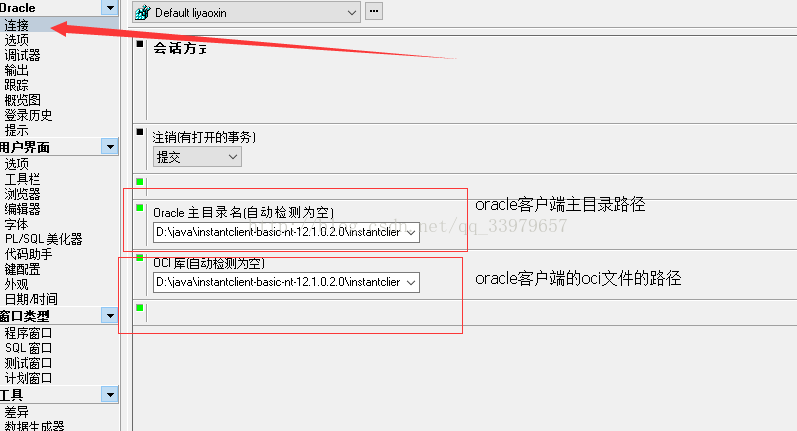The image size is (797, 431).
Task: Click the green marker below the 提交 dropdown
Action: point(140,181)
